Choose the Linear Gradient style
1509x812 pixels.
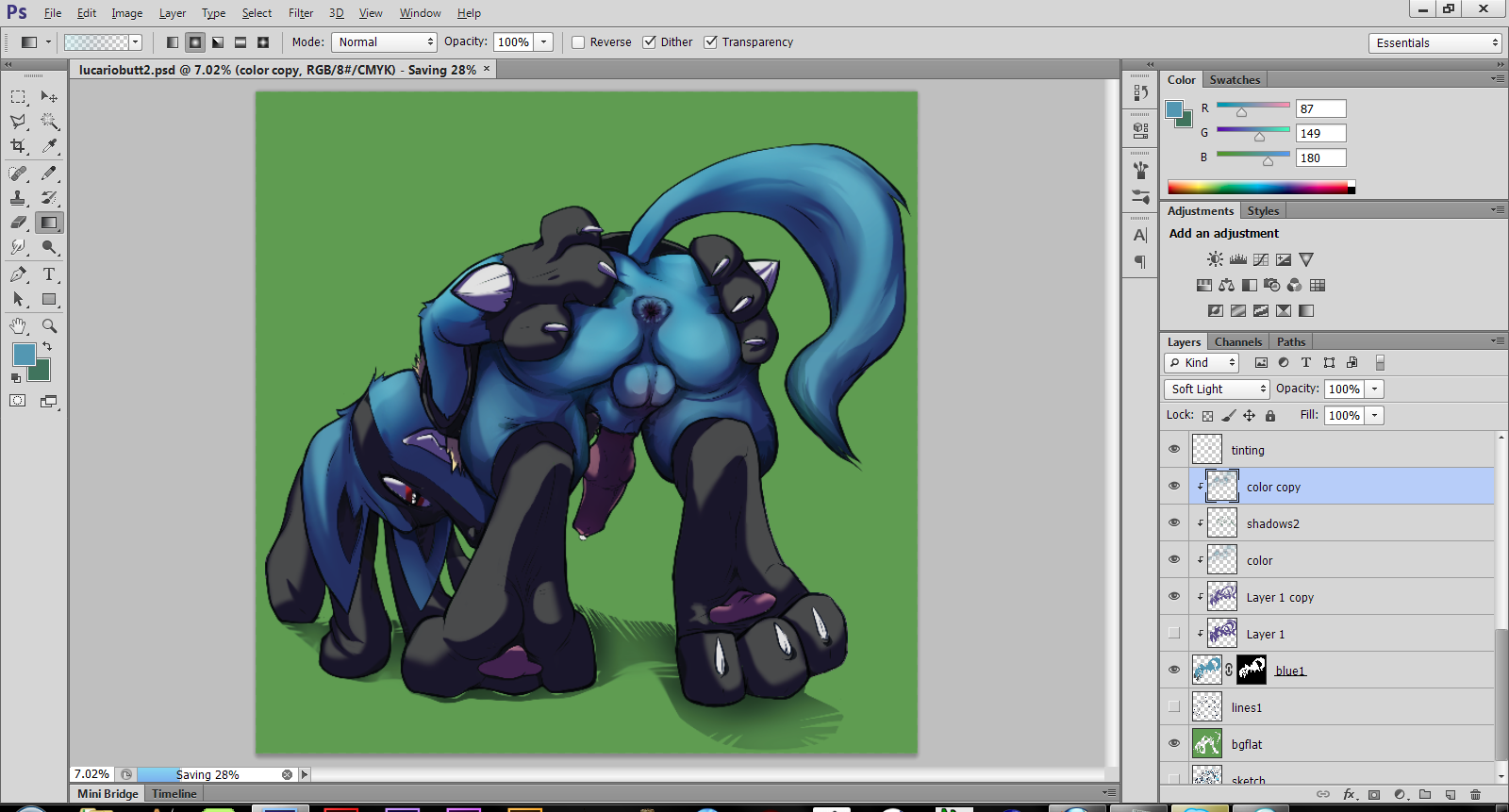[x=173, y=42]
